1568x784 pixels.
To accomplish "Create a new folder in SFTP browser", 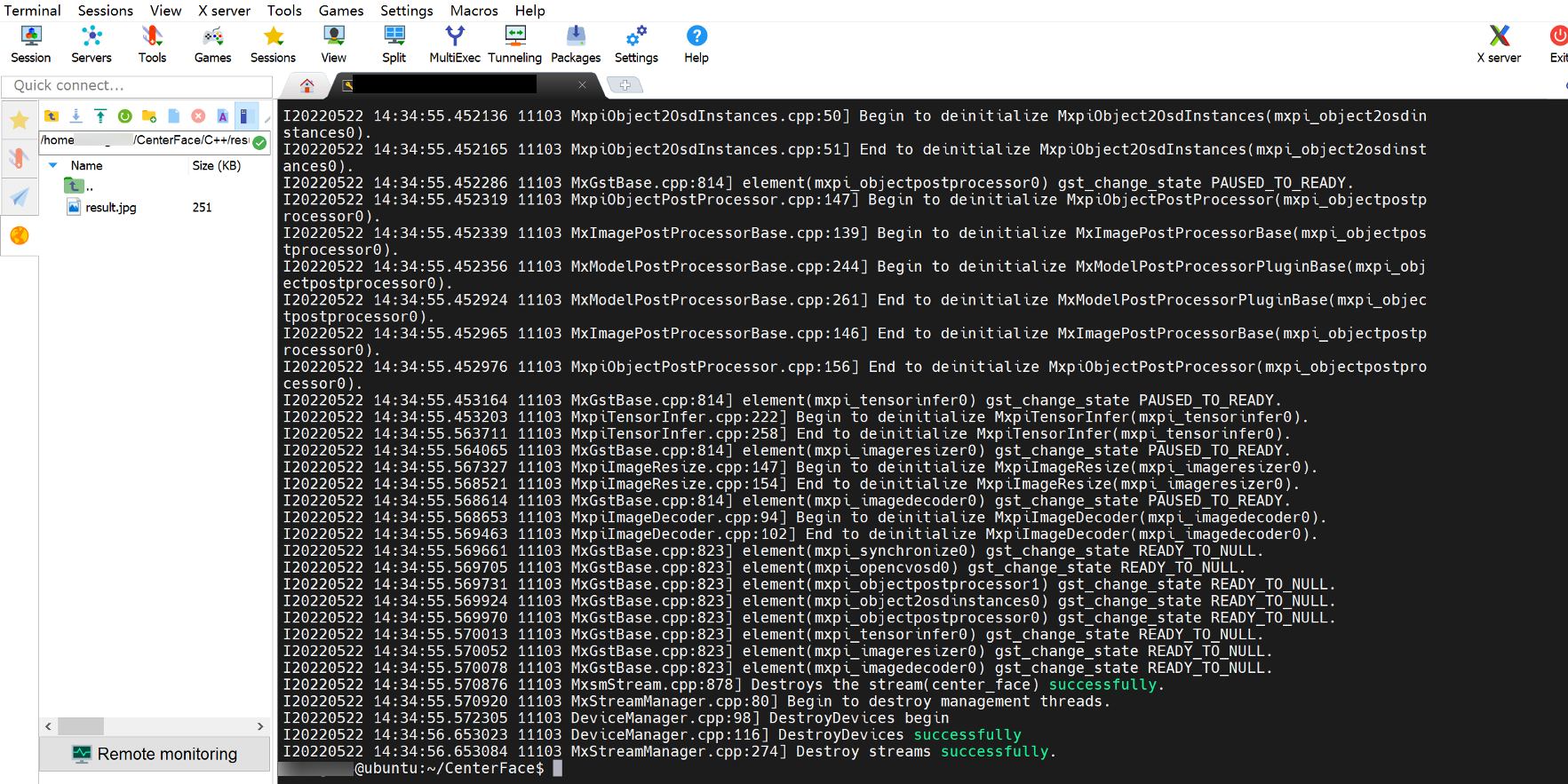I will pos(149,116).
